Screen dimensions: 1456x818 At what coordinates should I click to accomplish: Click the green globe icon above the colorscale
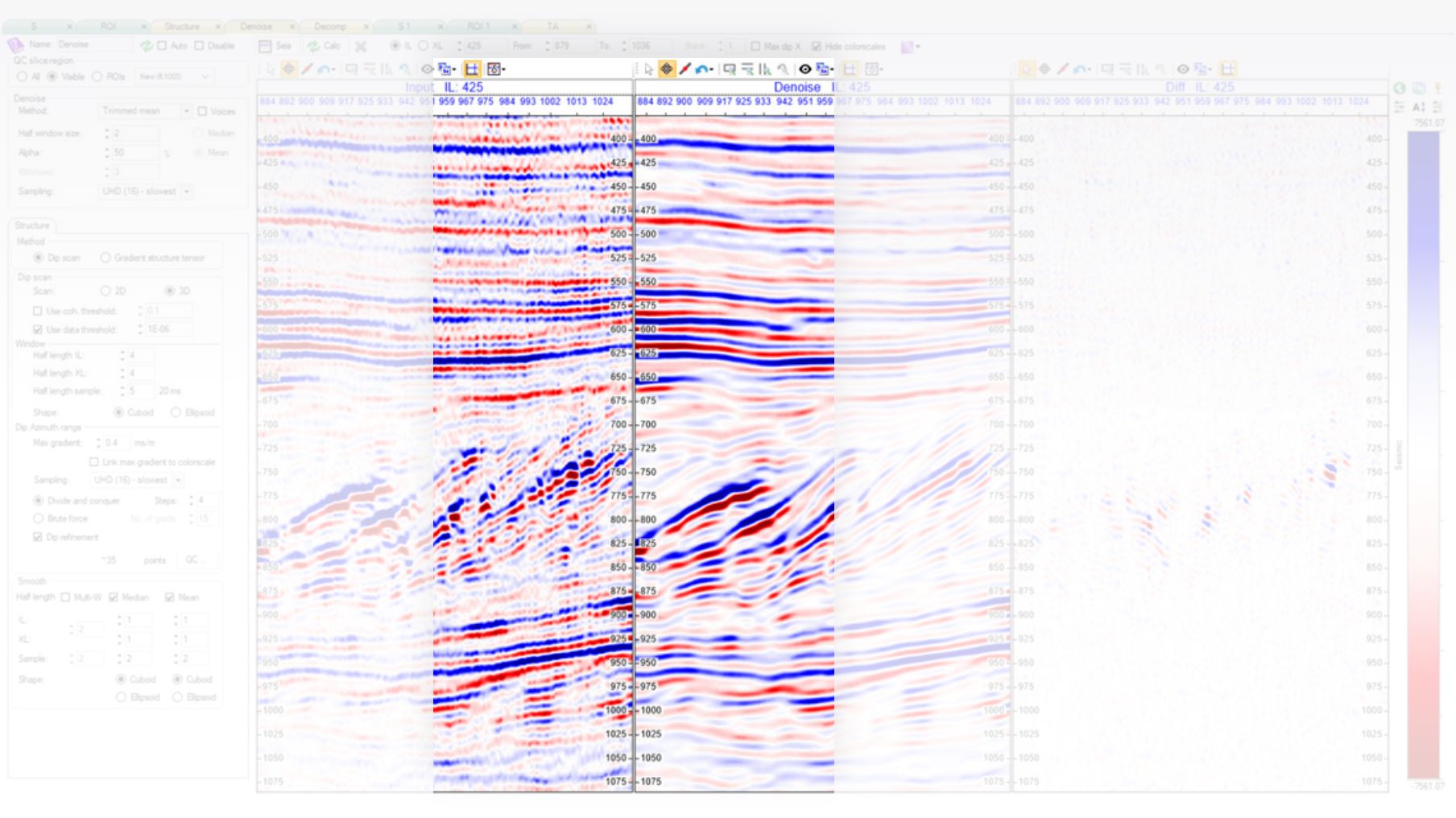pos(1400,89)
